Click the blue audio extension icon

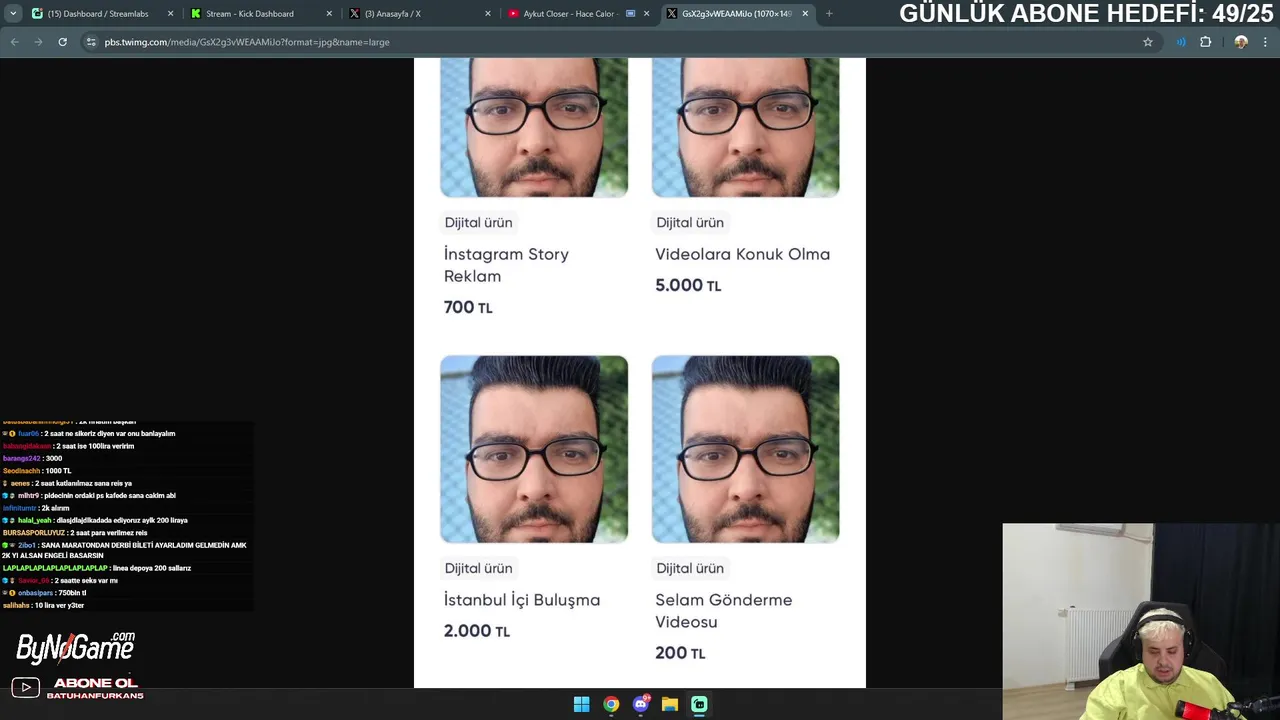[1181, 42]
